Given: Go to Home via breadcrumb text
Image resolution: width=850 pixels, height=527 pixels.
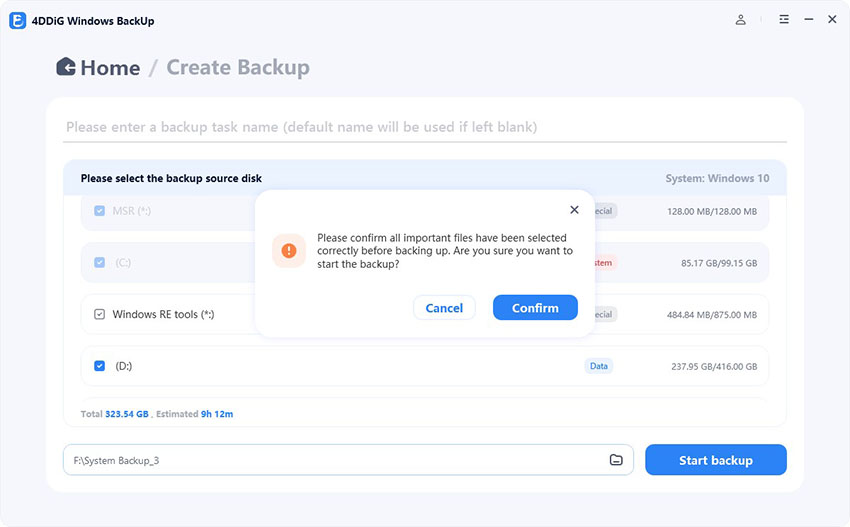Looking at the screenshot, I should pyautogui.click(x=110, y=68).
